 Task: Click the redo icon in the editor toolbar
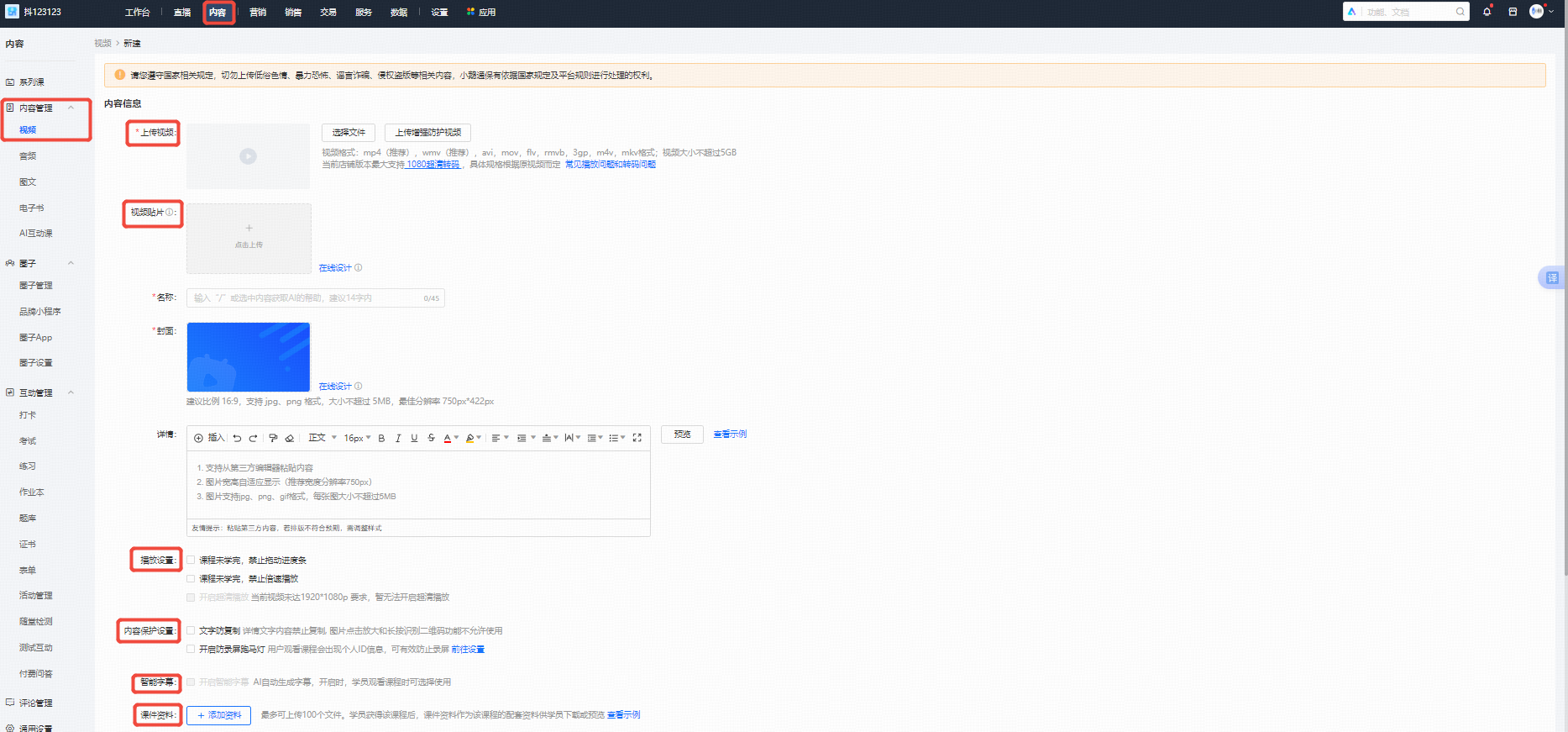253,438
